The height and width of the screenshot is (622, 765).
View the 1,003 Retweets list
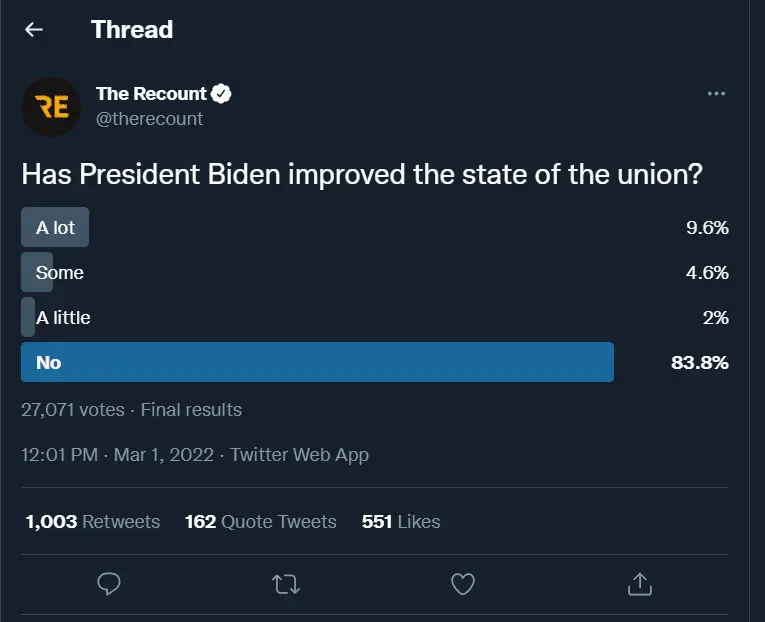tap(93, 521)
